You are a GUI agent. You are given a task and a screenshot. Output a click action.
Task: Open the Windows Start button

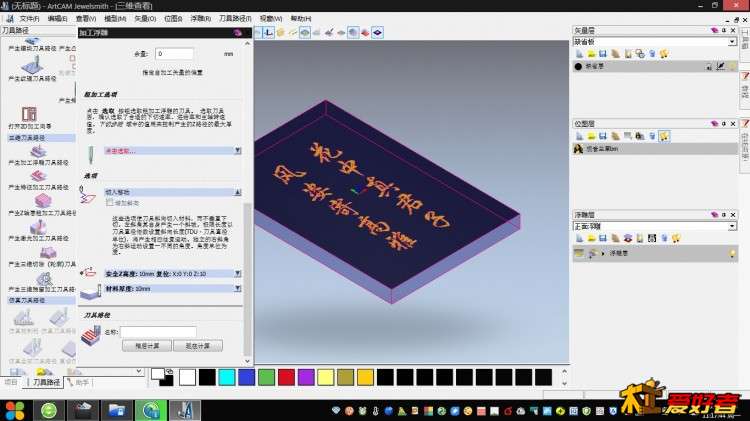click(15, 410)
